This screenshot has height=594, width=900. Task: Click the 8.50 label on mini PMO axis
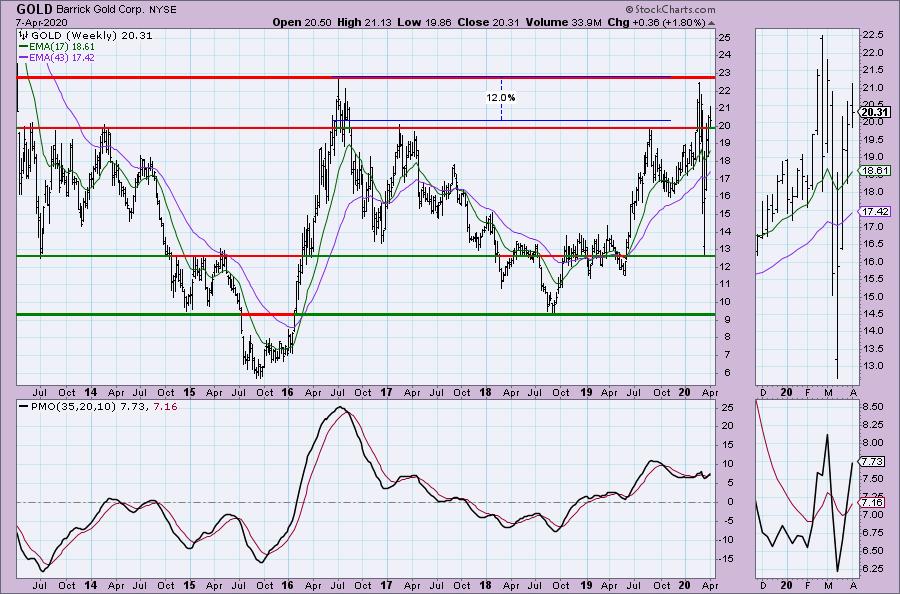(872, 406)
